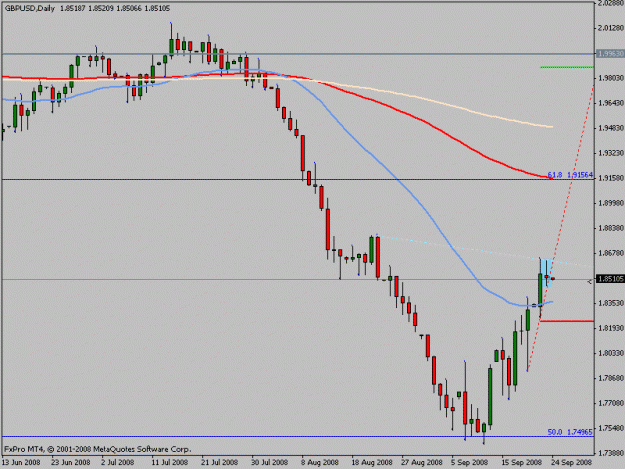The height and width of the screenshot is (469, 625).
Task: Click the 11 Jul 2008 date label
Action: pos(169,463)
